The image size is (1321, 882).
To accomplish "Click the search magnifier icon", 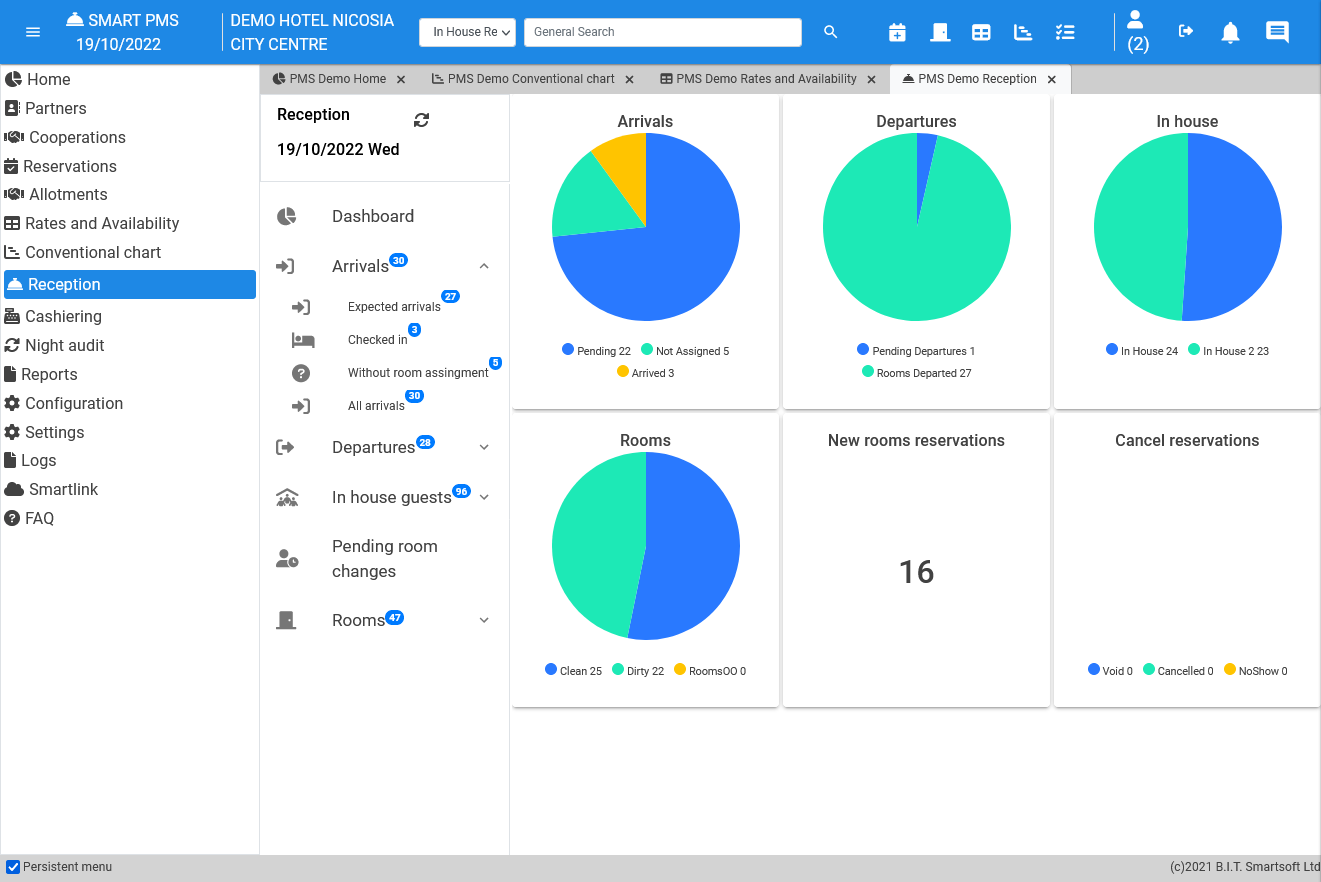I will [830, 32].
